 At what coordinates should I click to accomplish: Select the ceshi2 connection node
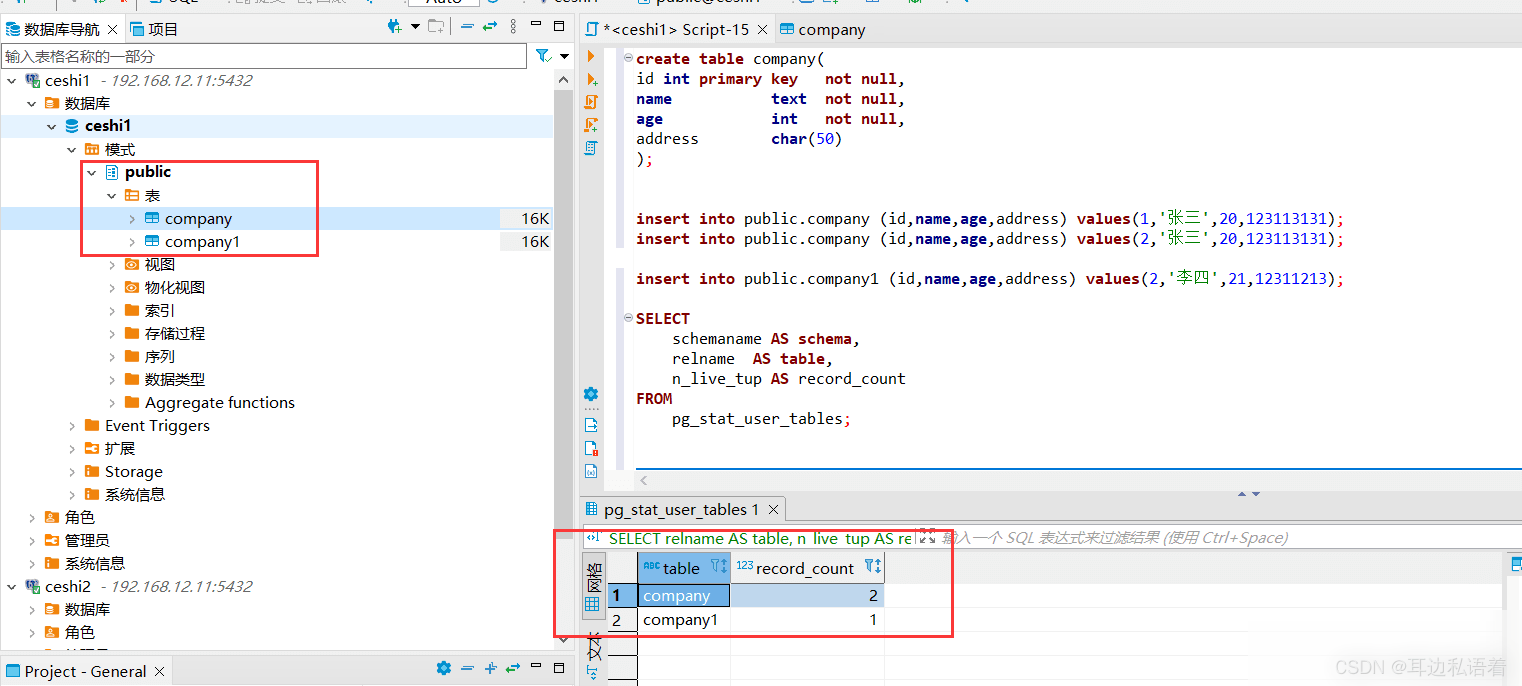(x=67, y=586)
